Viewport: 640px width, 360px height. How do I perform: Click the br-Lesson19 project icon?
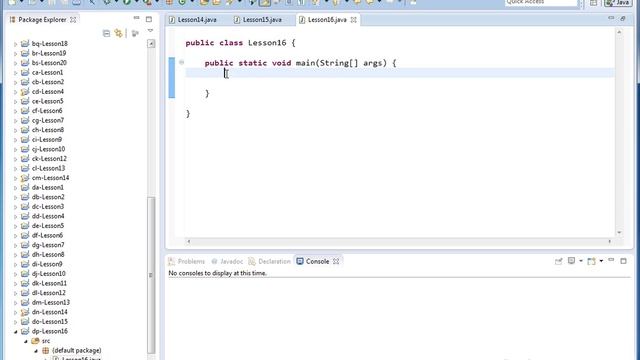[x=25, y=53]
